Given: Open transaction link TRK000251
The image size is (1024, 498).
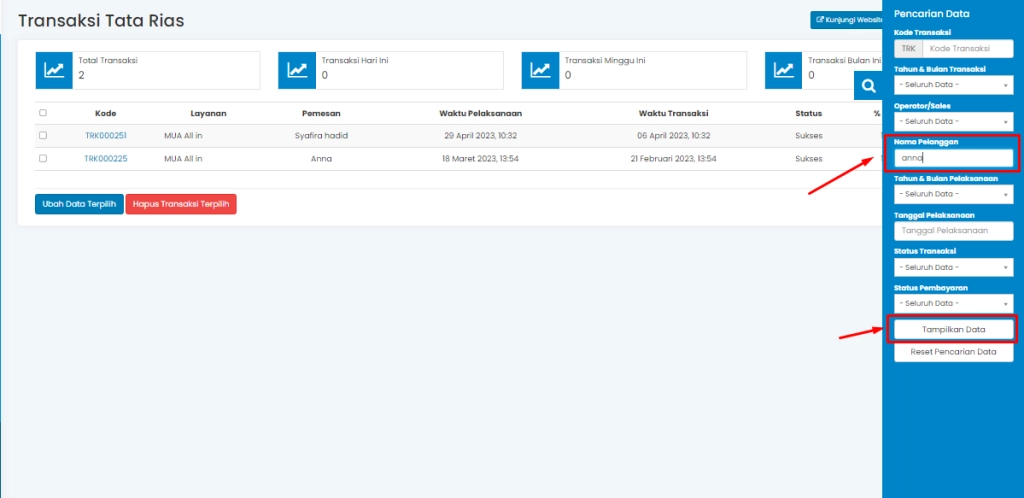Looking at the screenshot, I should (105, 135).
